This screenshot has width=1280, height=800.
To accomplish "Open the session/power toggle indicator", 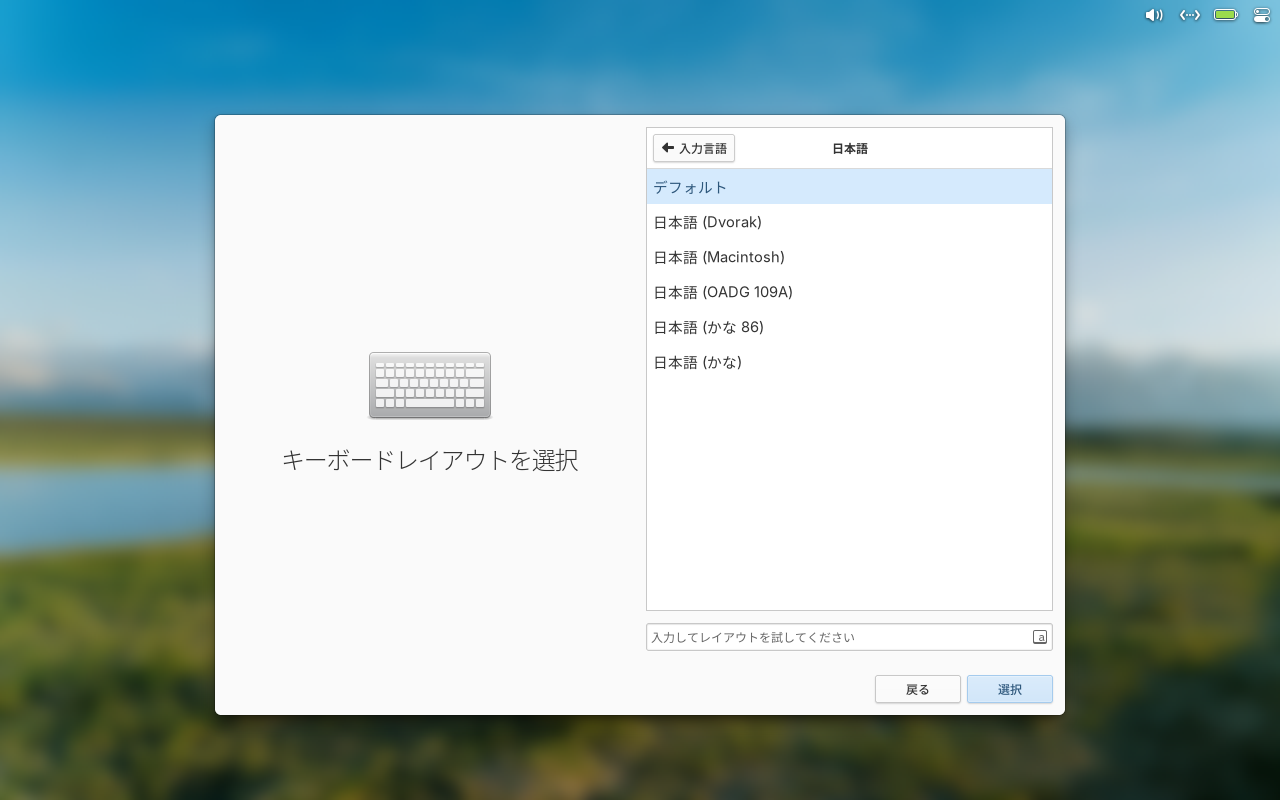I will 1261,15.
